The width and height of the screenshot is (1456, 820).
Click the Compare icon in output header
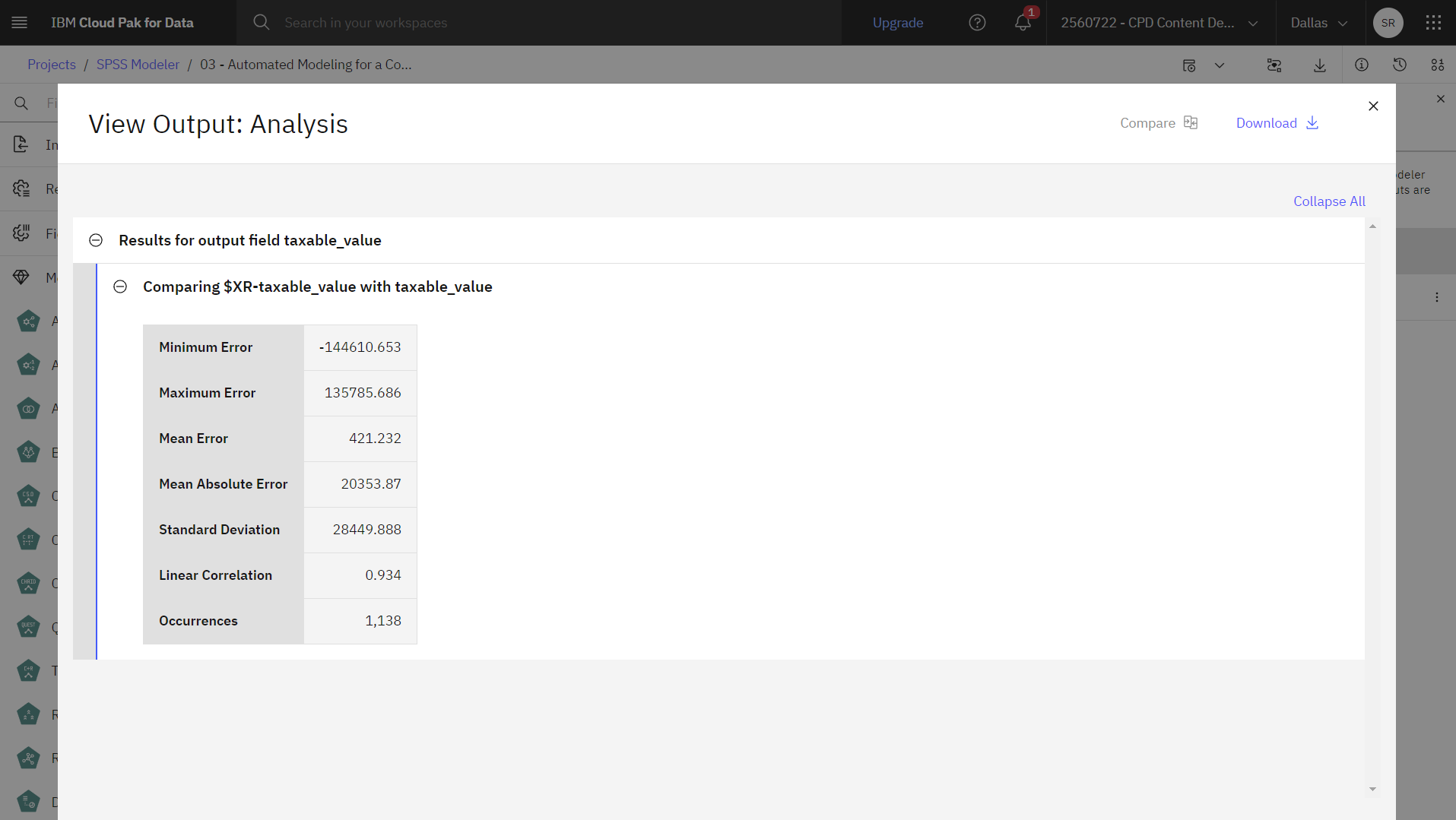coord(1191,122)
